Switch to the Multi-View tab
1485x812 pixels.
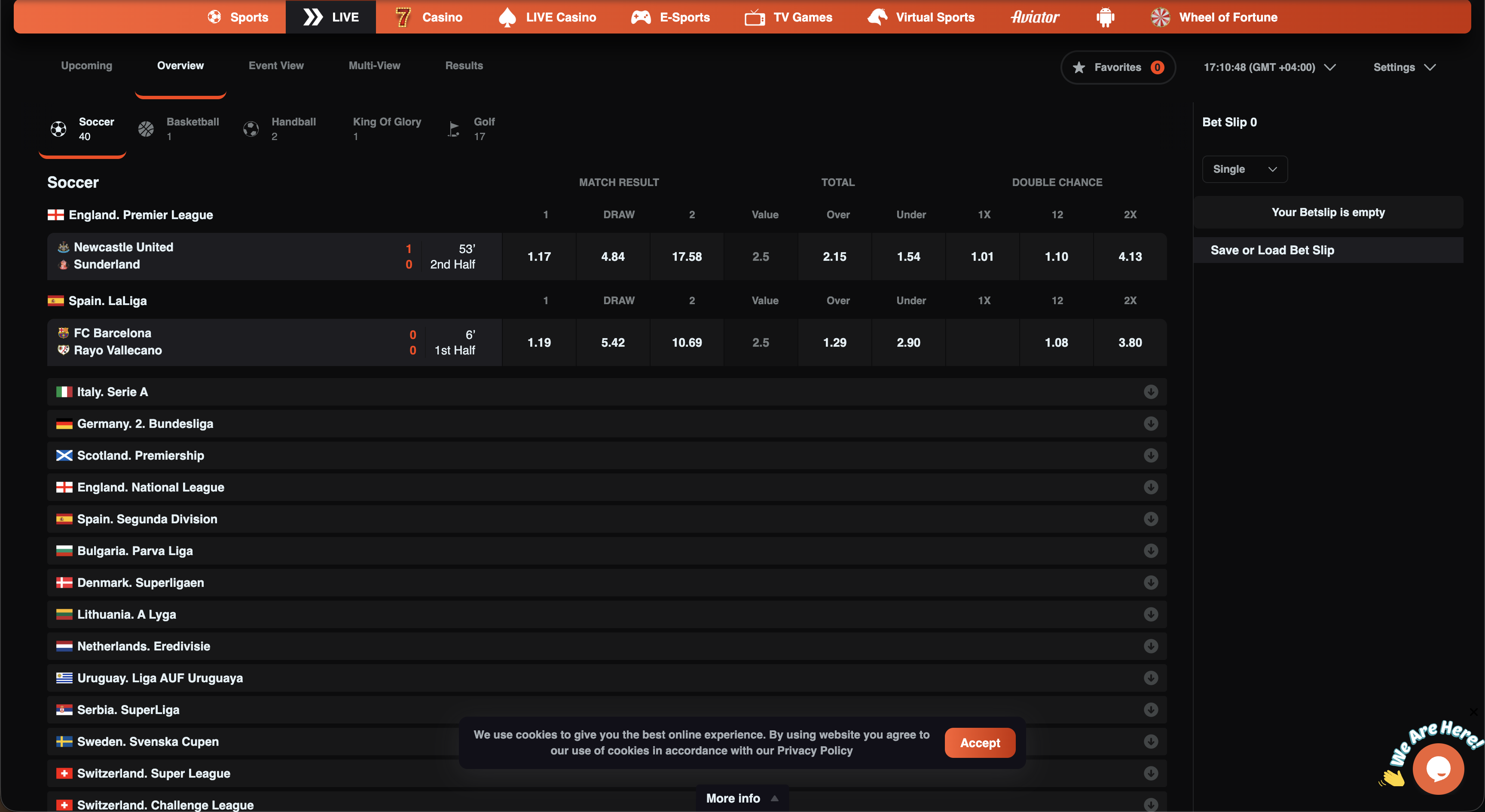(x=374, y=66)
